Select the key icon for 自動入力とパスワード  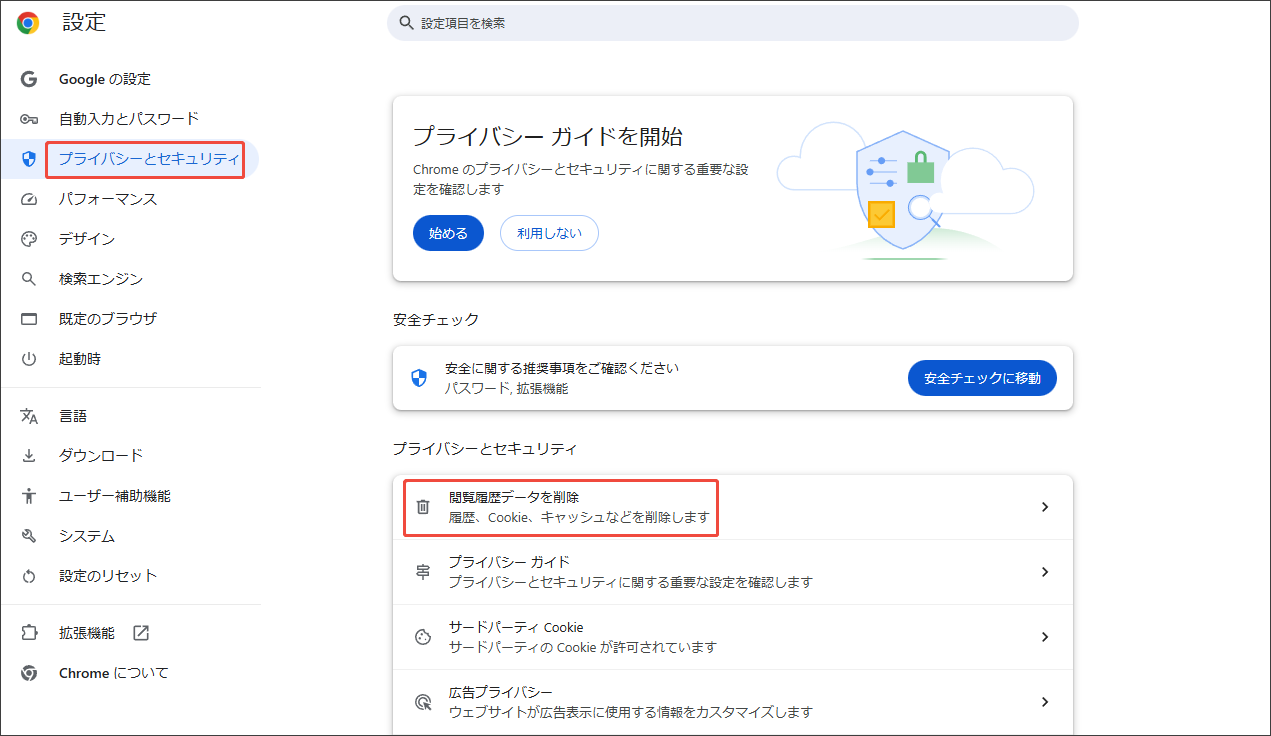(27, 119)
